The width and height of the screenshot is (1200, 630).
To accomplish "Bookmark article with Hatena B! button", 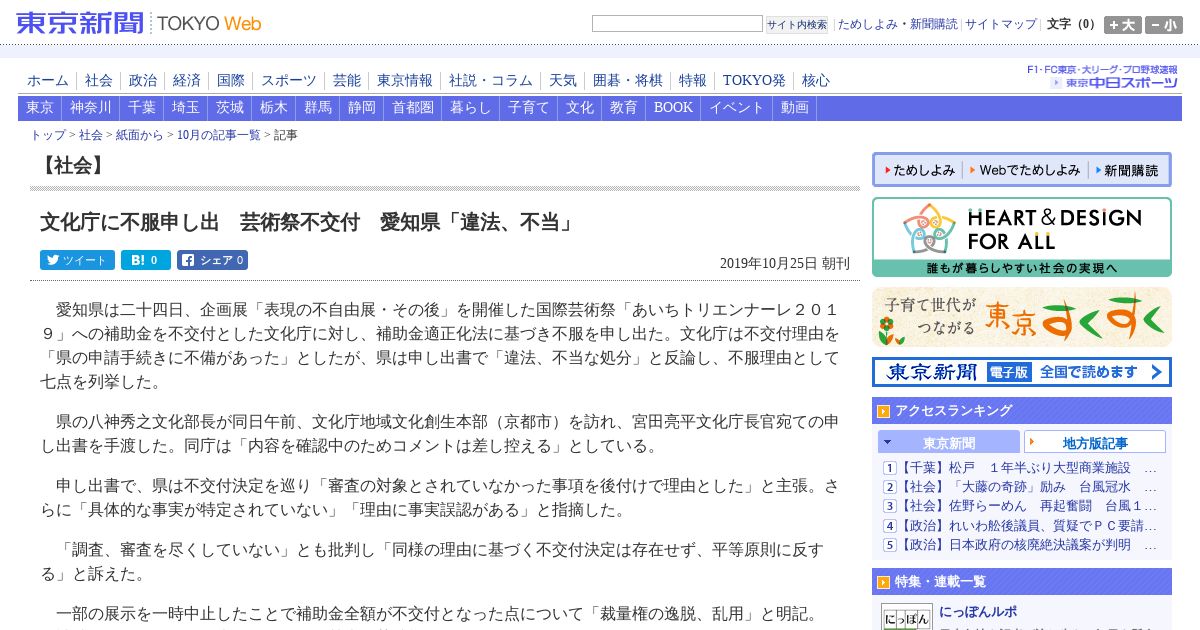I will [x=146, y=260].
